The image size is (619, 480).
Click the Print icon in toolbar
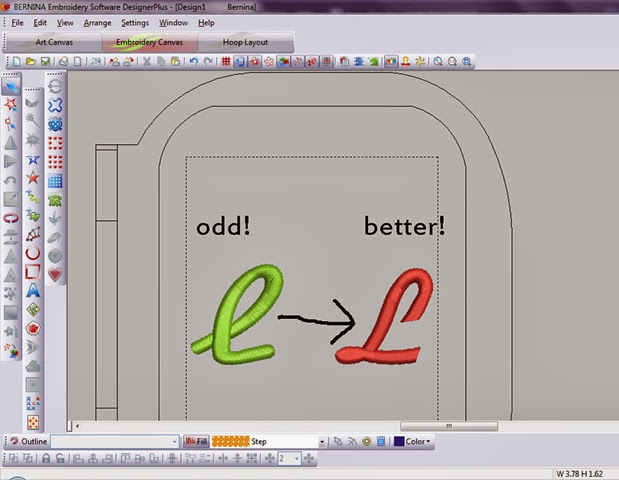[x=63, y=62]
